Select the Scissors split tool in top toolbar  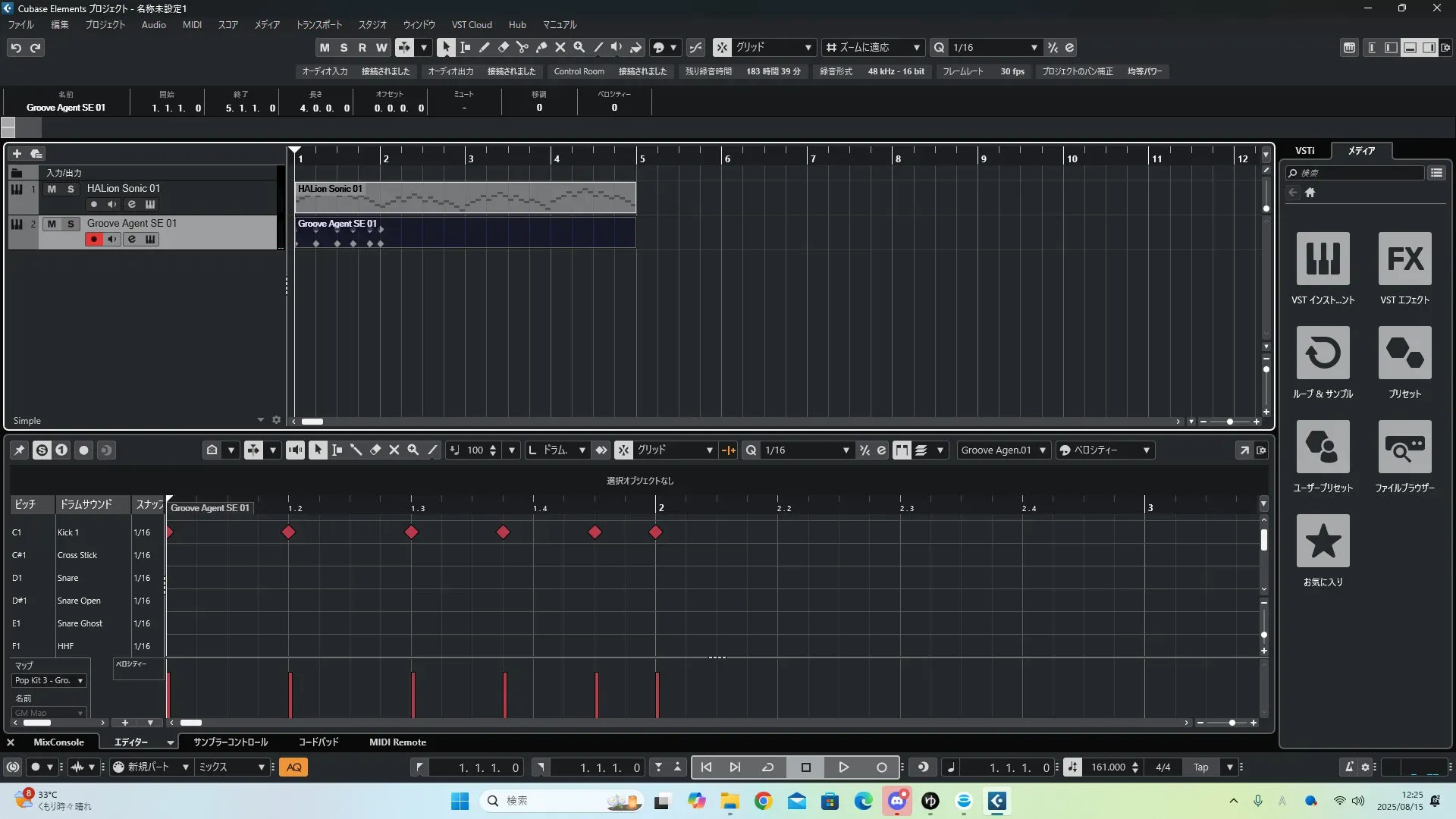pyautogui.click(x=522, y=47)
